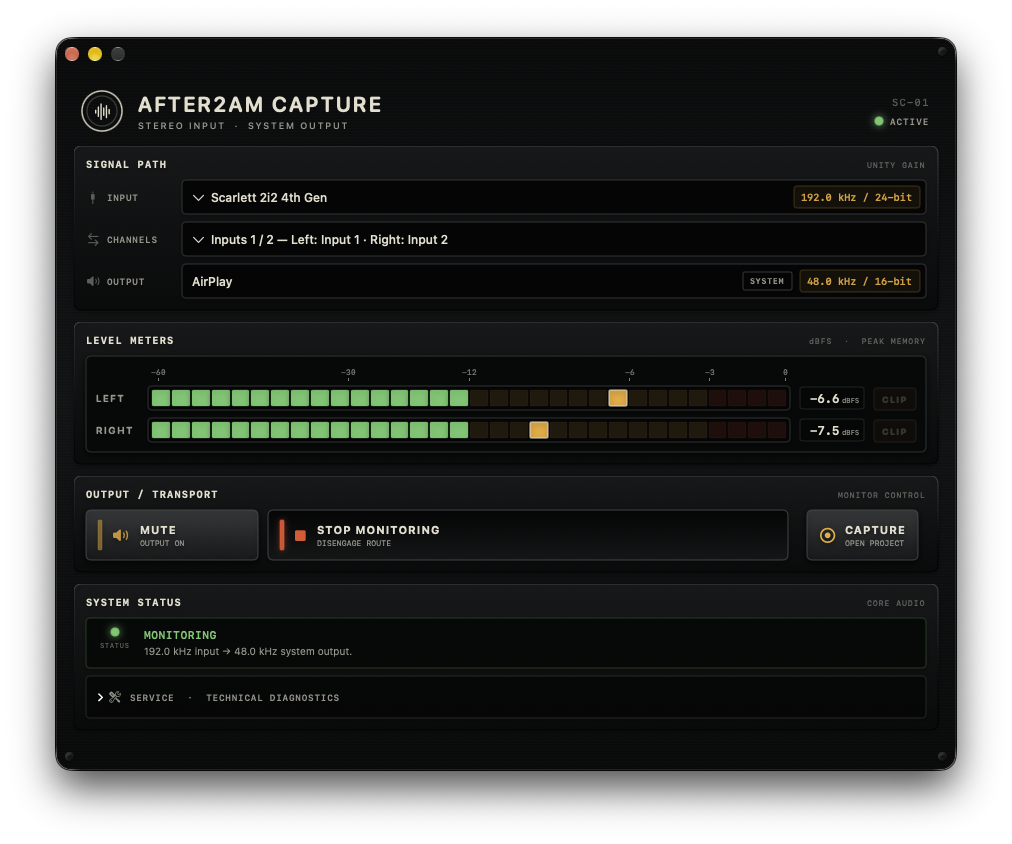Click Stop Monitoring to disengage route
This screenshot has width=1012, height=844.
[x=528, y=535]
